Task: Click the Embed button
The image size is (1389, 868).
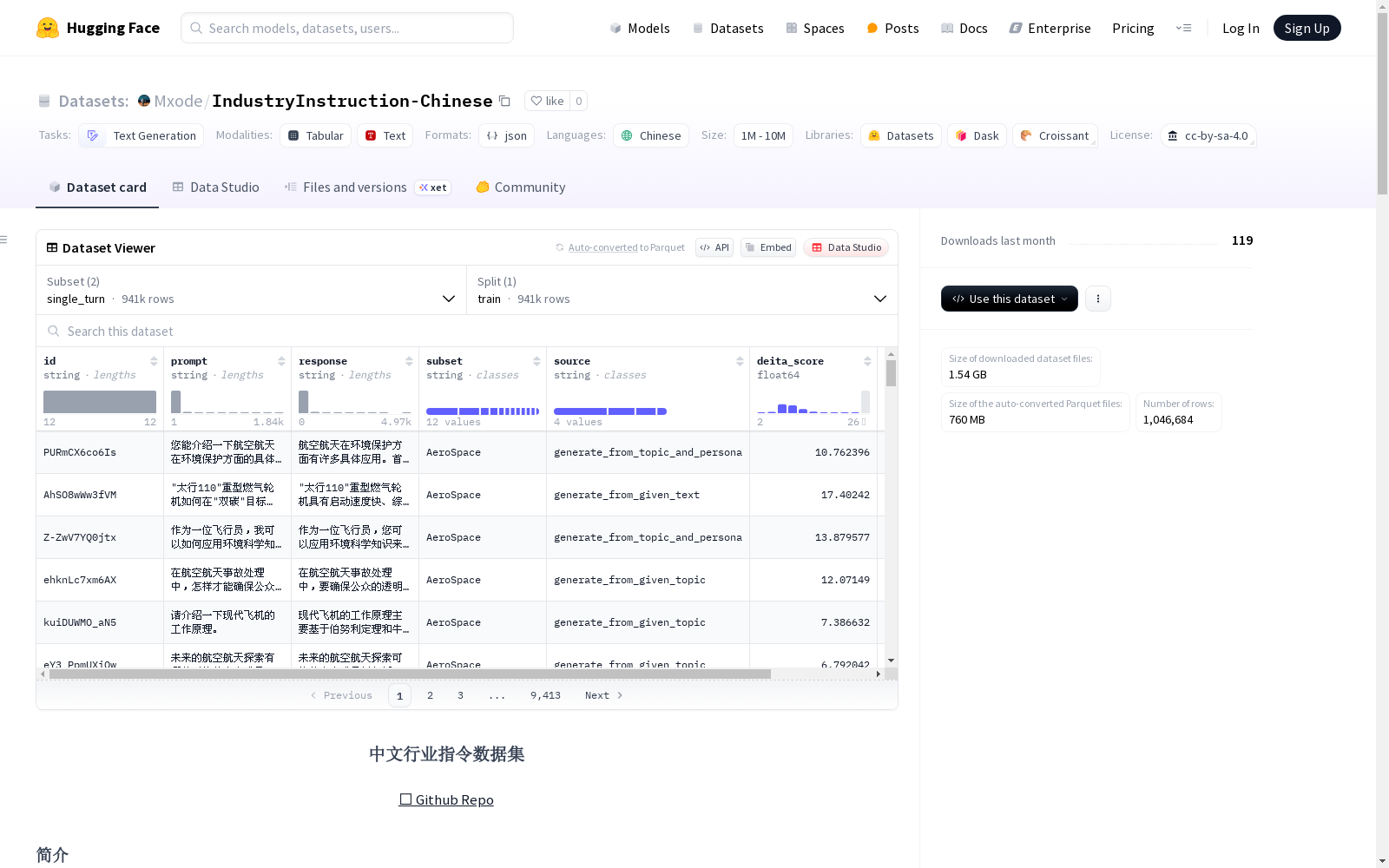Action: [x=768, y=247]
